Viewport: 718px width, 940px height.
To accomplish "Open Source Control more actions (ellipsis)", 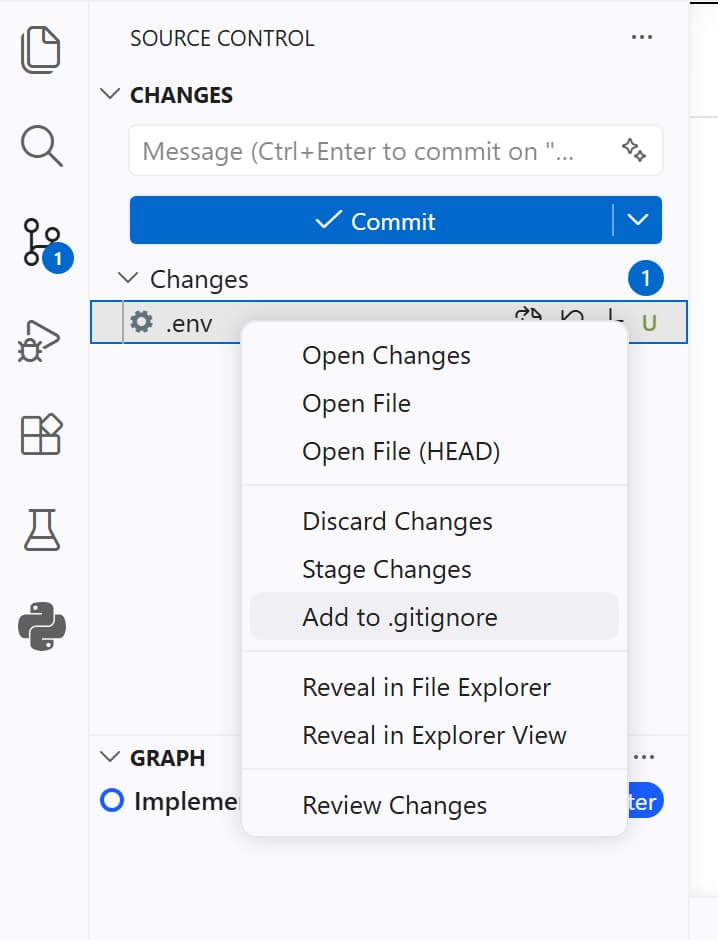I will 641,37.
